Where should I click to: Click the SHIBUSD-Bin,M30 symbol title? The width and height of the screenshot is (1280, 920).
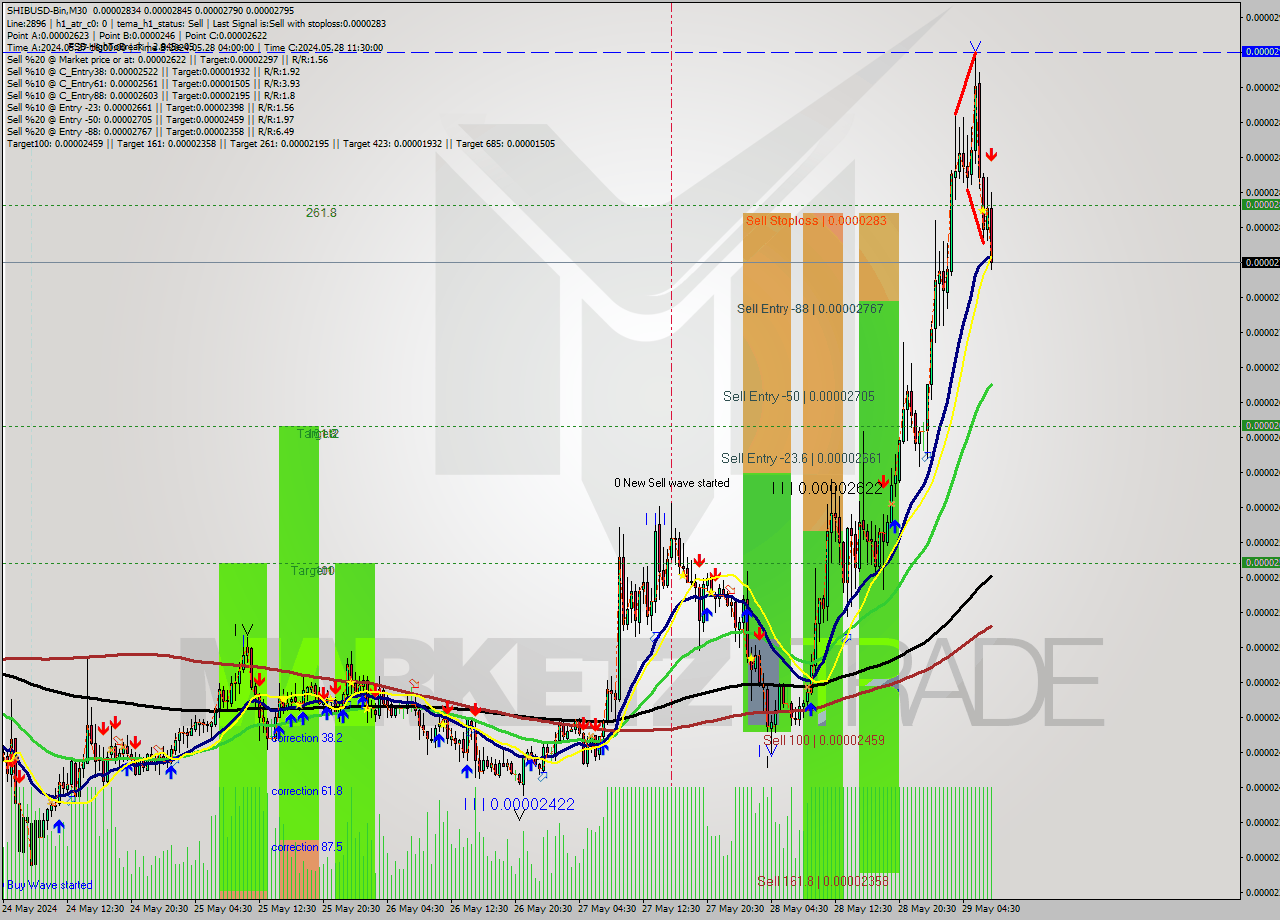pyautogui.click(x=47, y=11)
